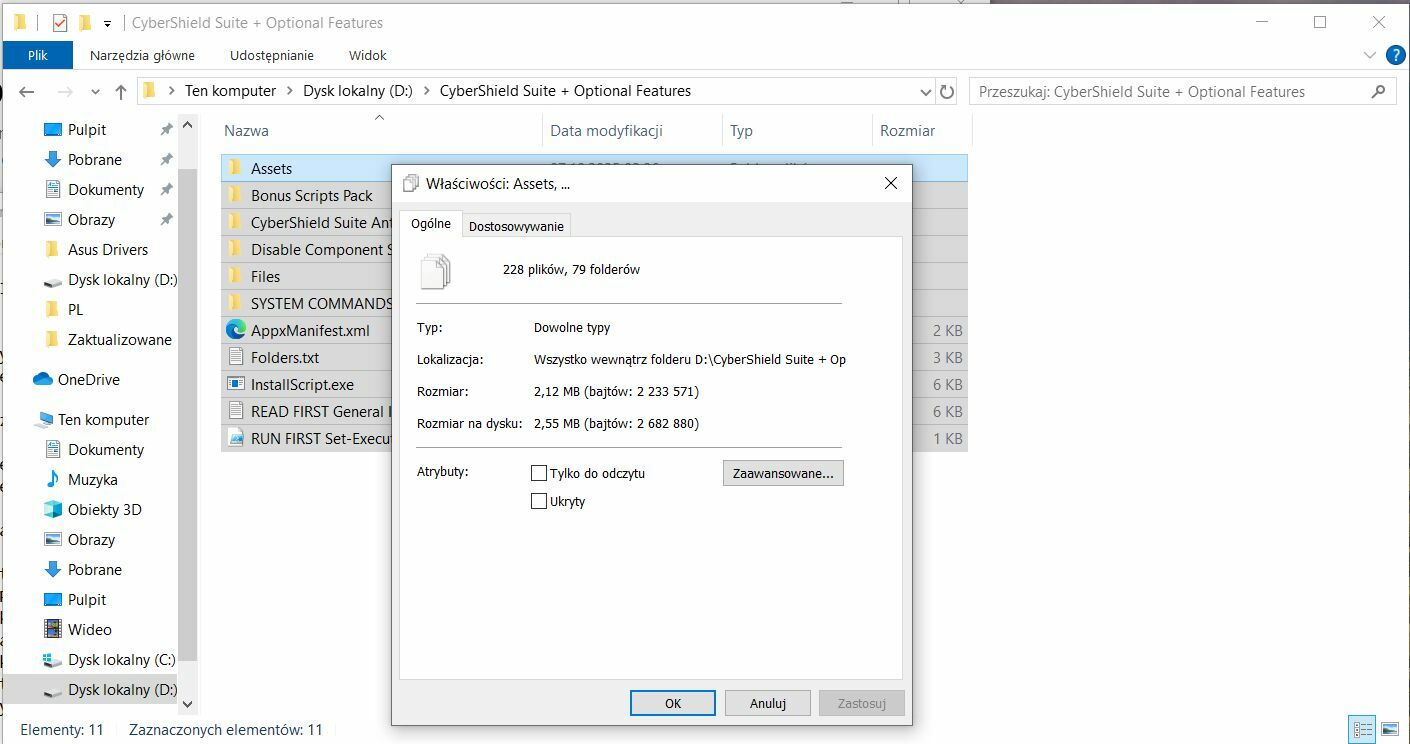
Task: Open the Widok ribbon tab
Action: pos(367,55)
